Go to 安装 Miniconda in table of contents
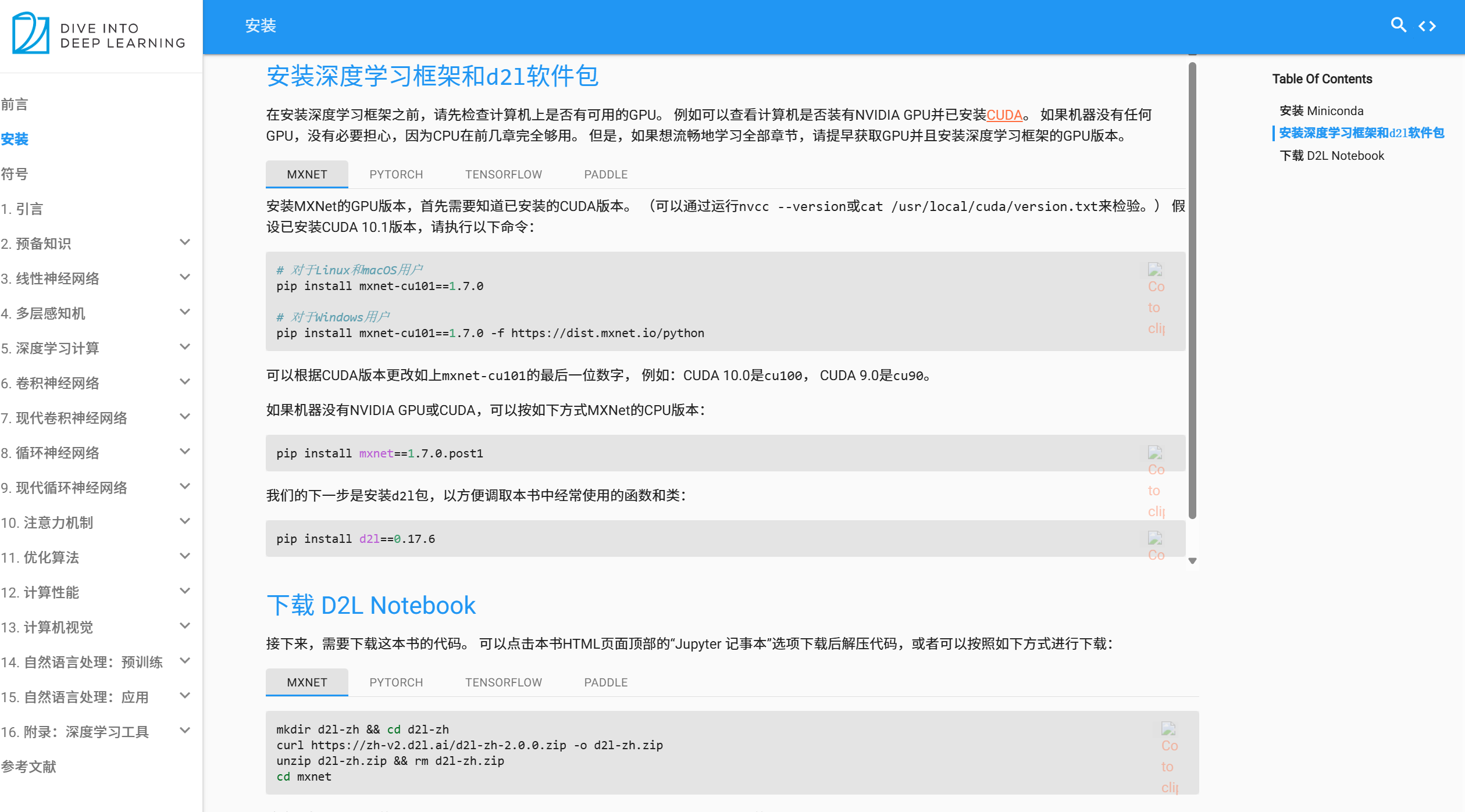 (x=1321, y=110)
